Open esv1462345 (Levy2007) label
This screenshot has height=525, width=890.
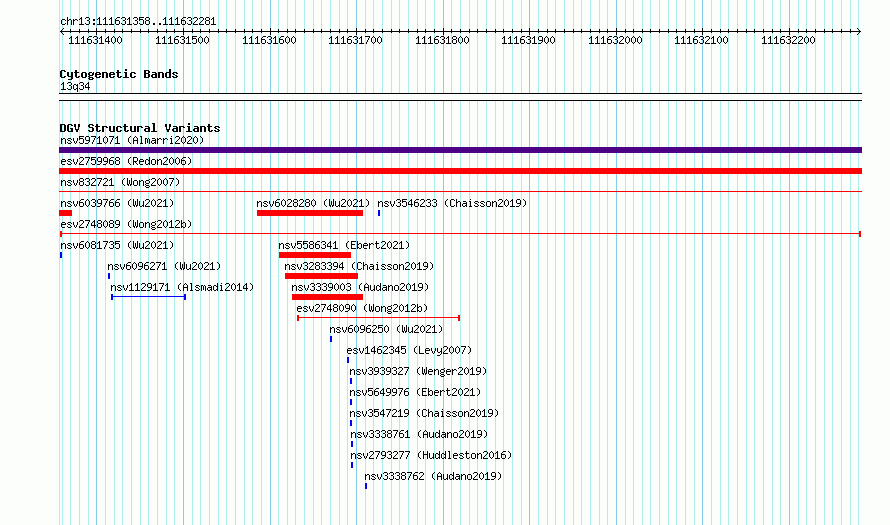click(409, 350)
